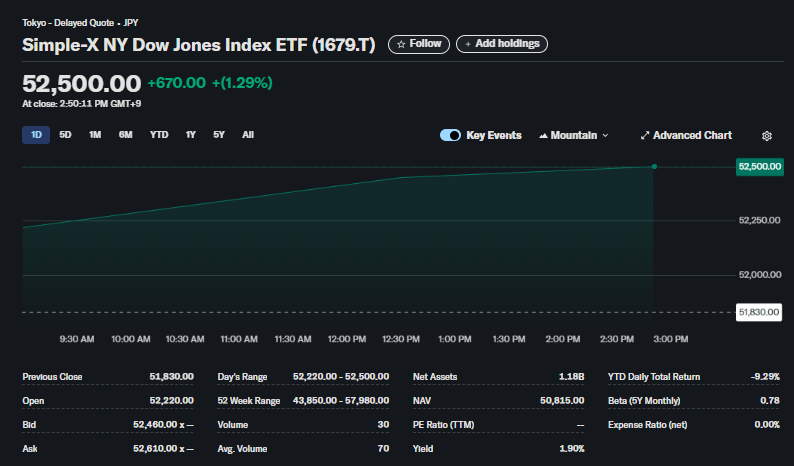The width and height of the screenshot is (794, 466).
Task: Toggle the Key Events switch
Action: (450, 135)
